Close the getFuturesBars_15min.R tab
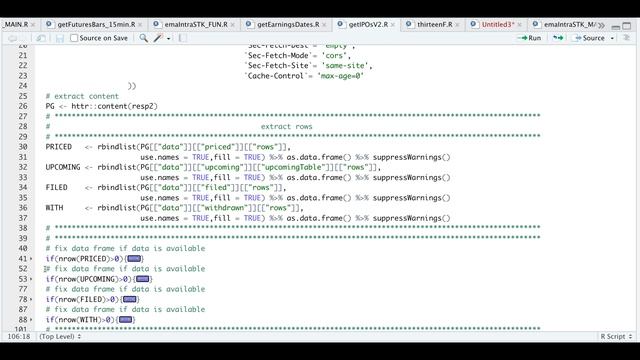Image resolution: width=640 pixels, height=360 pixels. coord(140,25)
